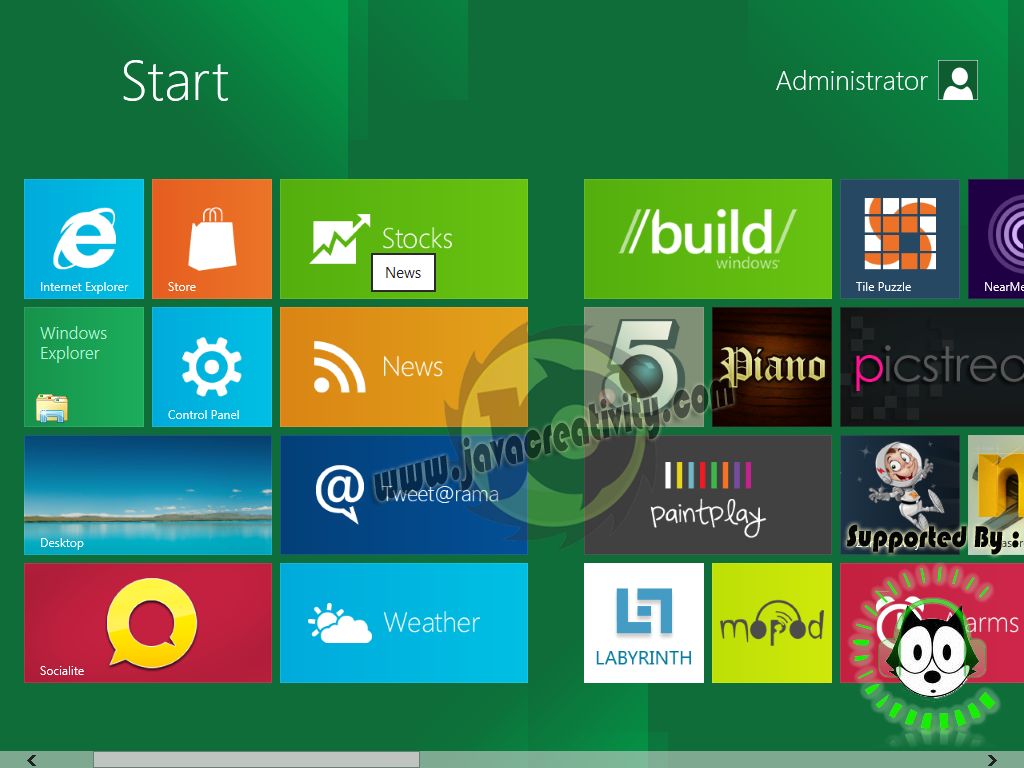
Task: Launch the Stocks tile
Action: [x=404, y=239]
